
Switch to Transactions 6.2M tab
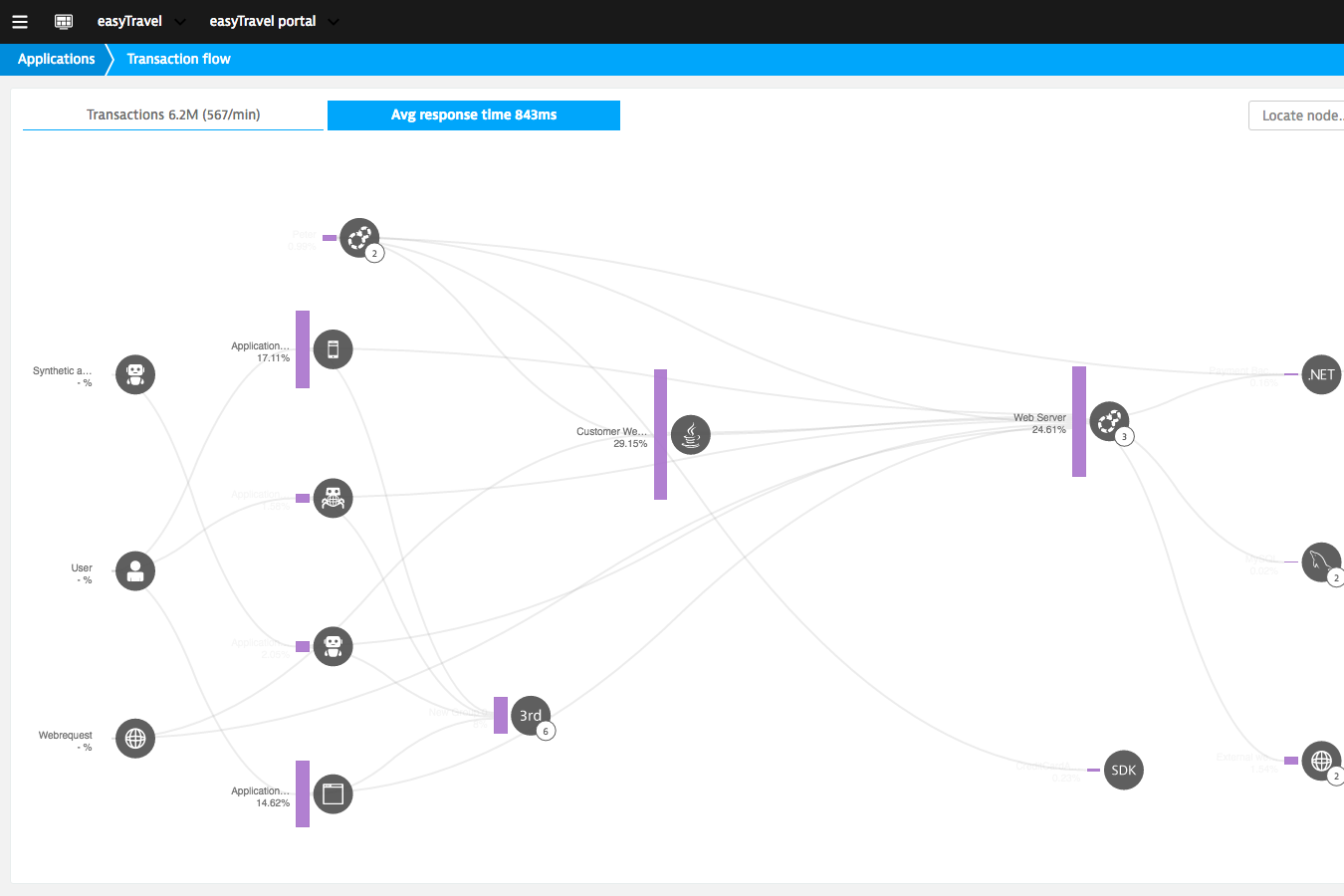point(173,114)
